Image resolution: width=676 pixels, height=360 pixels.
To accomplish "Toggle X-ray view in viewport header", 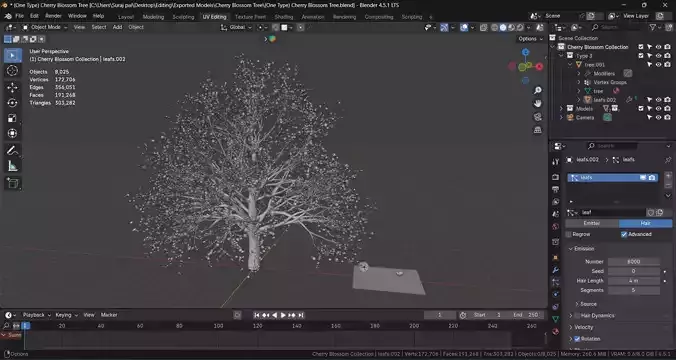I will click(x=483, y=28).
